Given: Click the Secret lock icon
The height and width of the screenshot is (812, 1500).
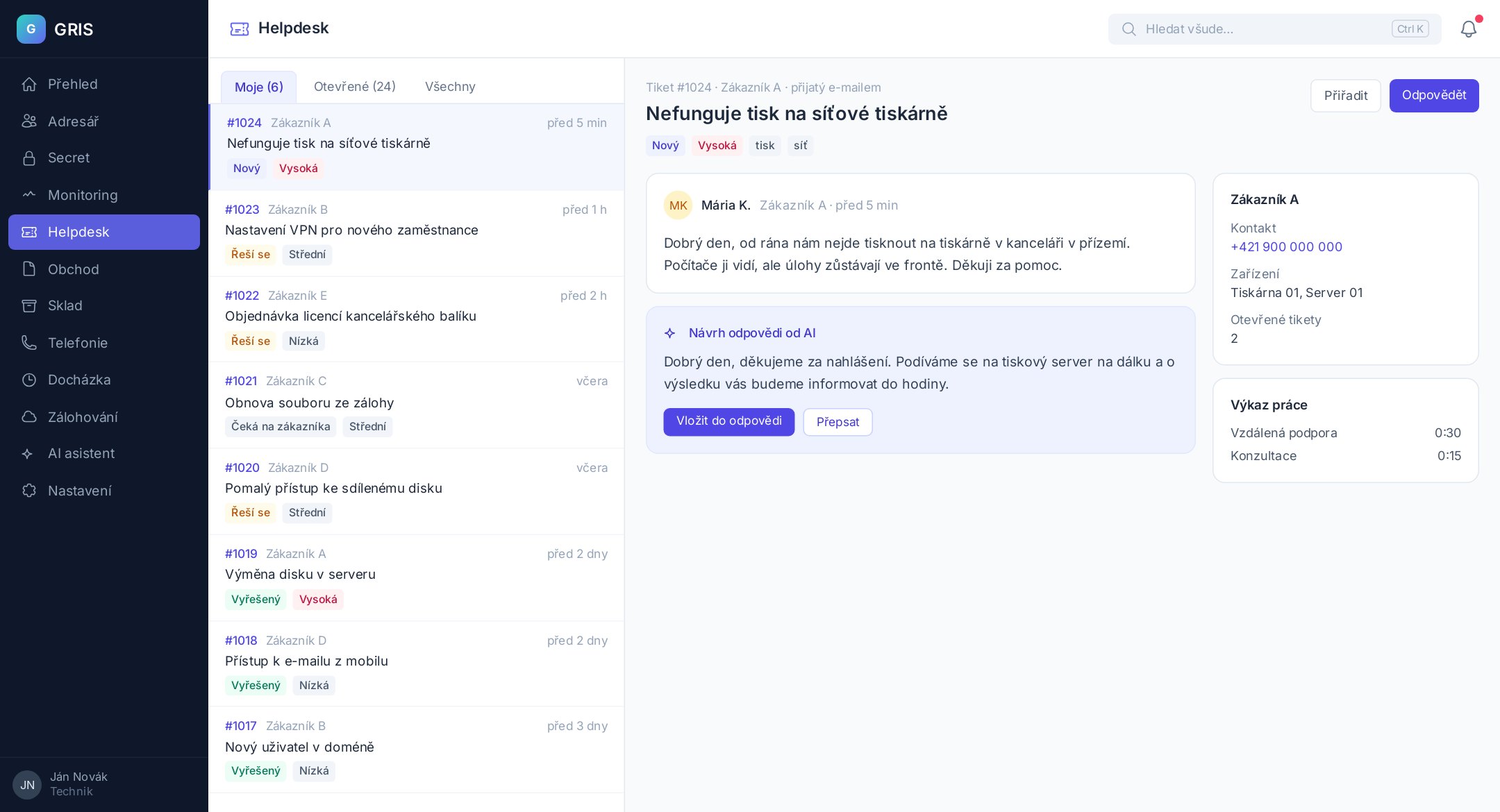Looking at the screenshot, I should [x=29, y=158].
